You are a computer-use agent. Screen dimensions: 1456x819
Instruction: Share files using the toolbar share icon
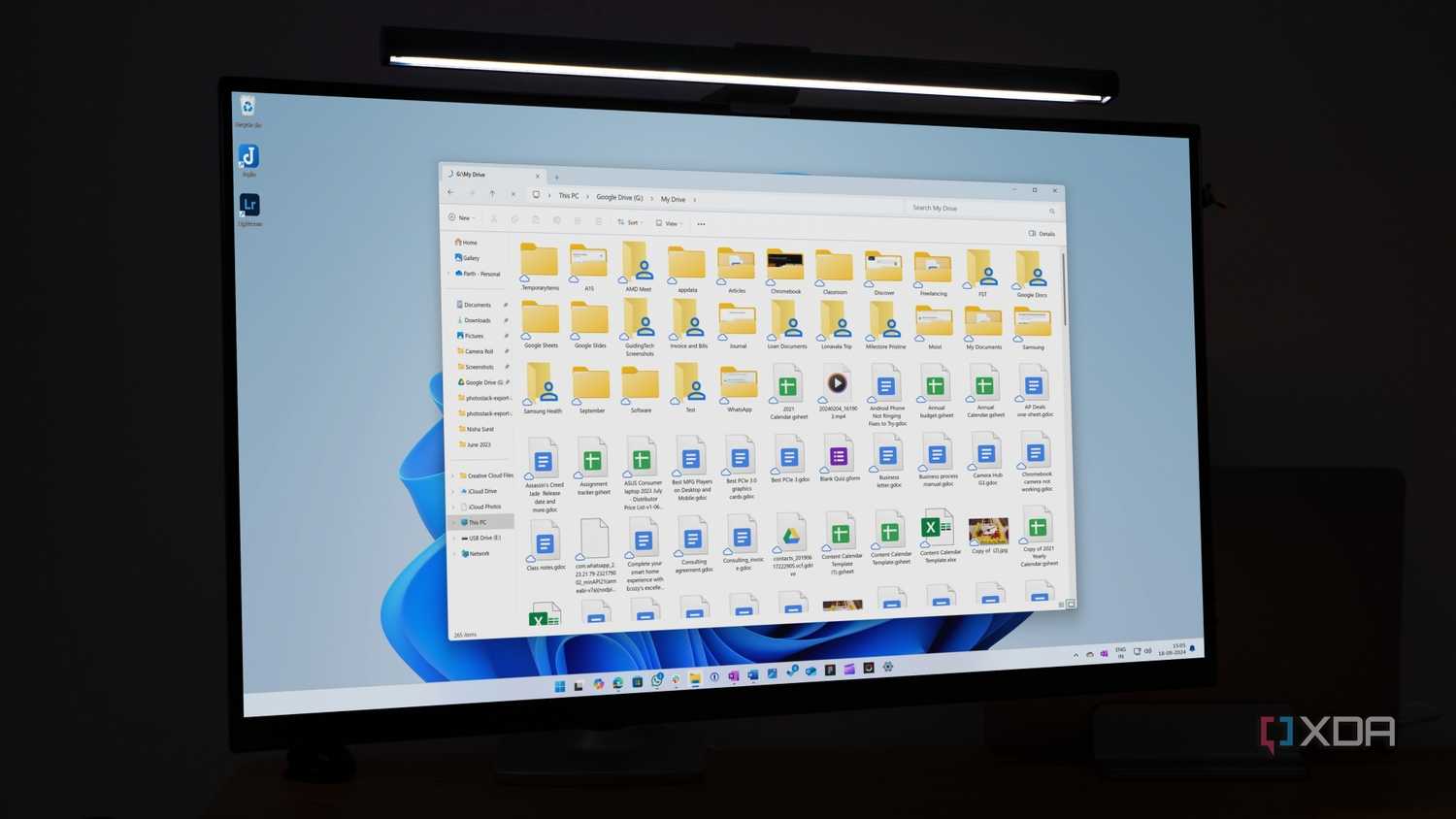[578, 219]
